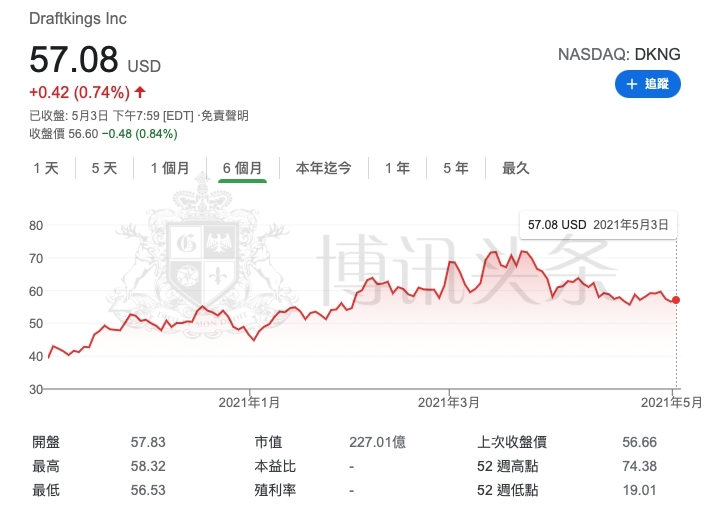
Task: Click the red data point dot on the chart
Action: (676, 300)
